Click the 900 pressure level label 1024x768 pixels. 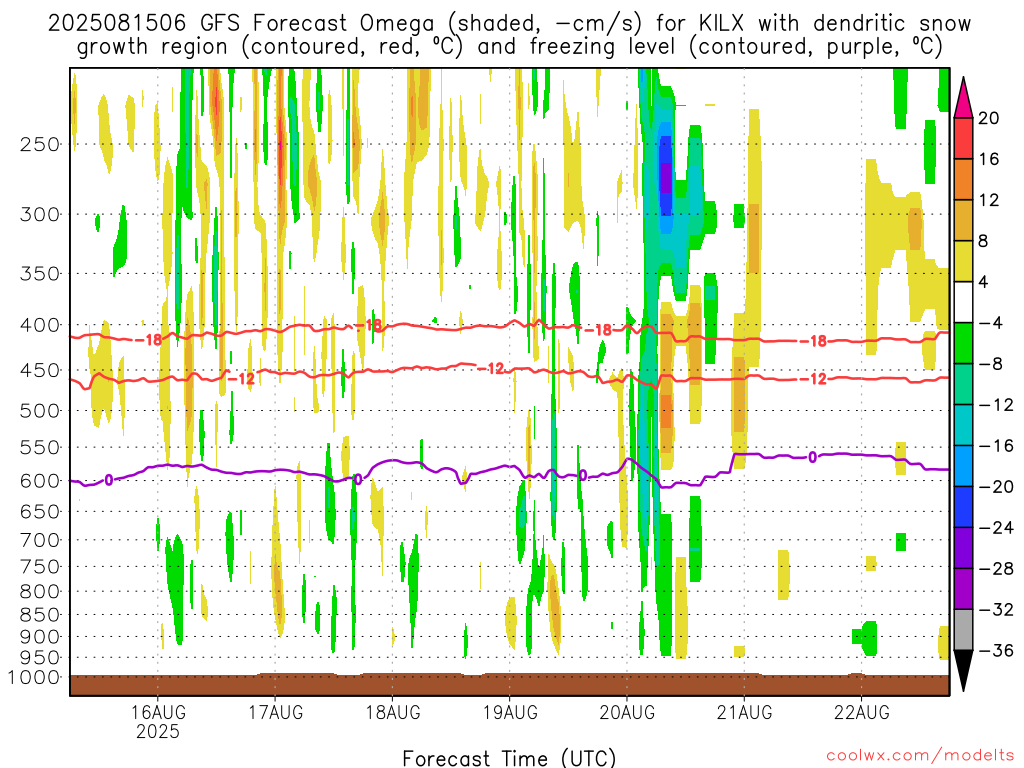[40, 636]
